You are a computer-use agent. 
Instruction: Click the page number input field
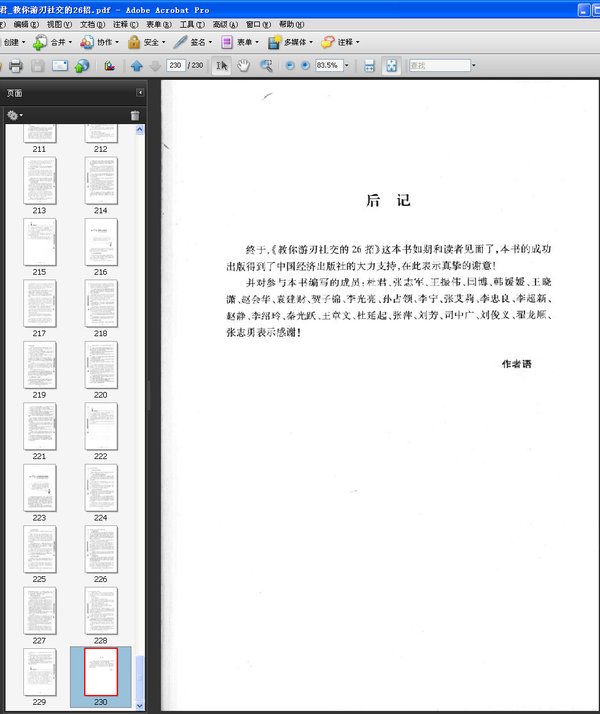click(176, 66)
